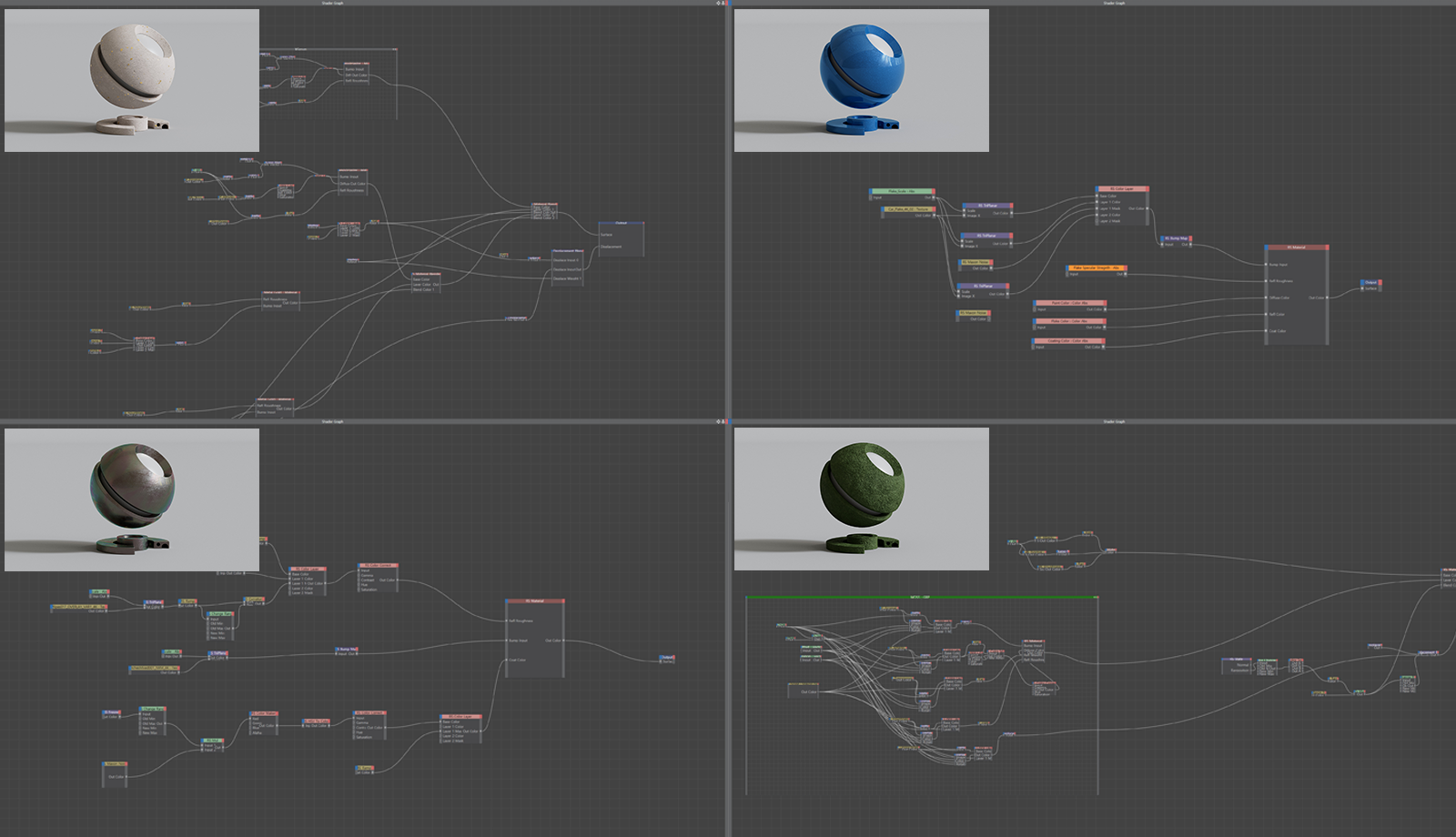The height and width of the screenshot is (837, 1456).
Task: Open the scratched metal sphere render preview
Action: pos(132,500)
